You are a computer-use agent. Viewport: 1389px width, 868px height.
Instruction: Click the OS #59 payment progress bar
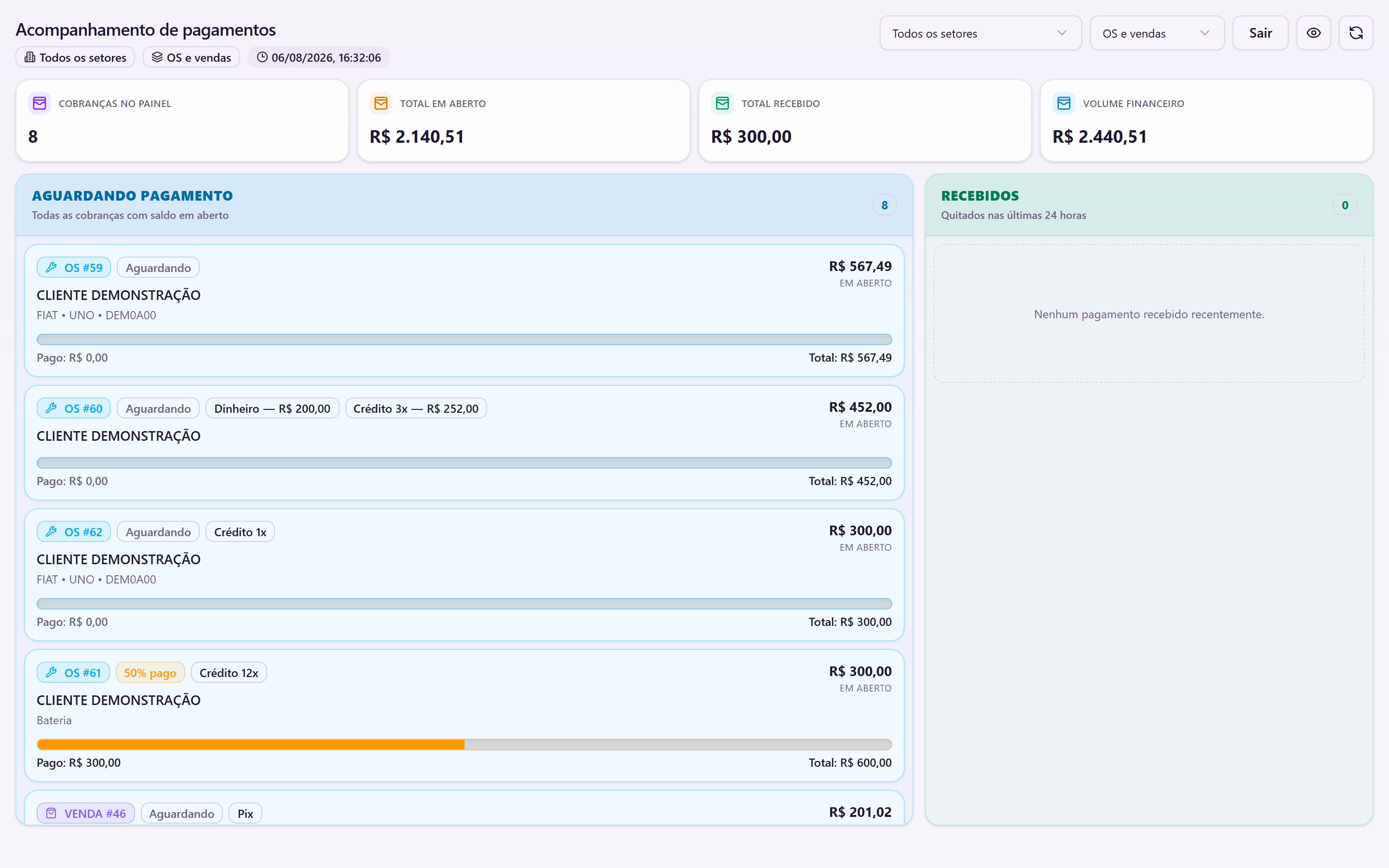464,339
